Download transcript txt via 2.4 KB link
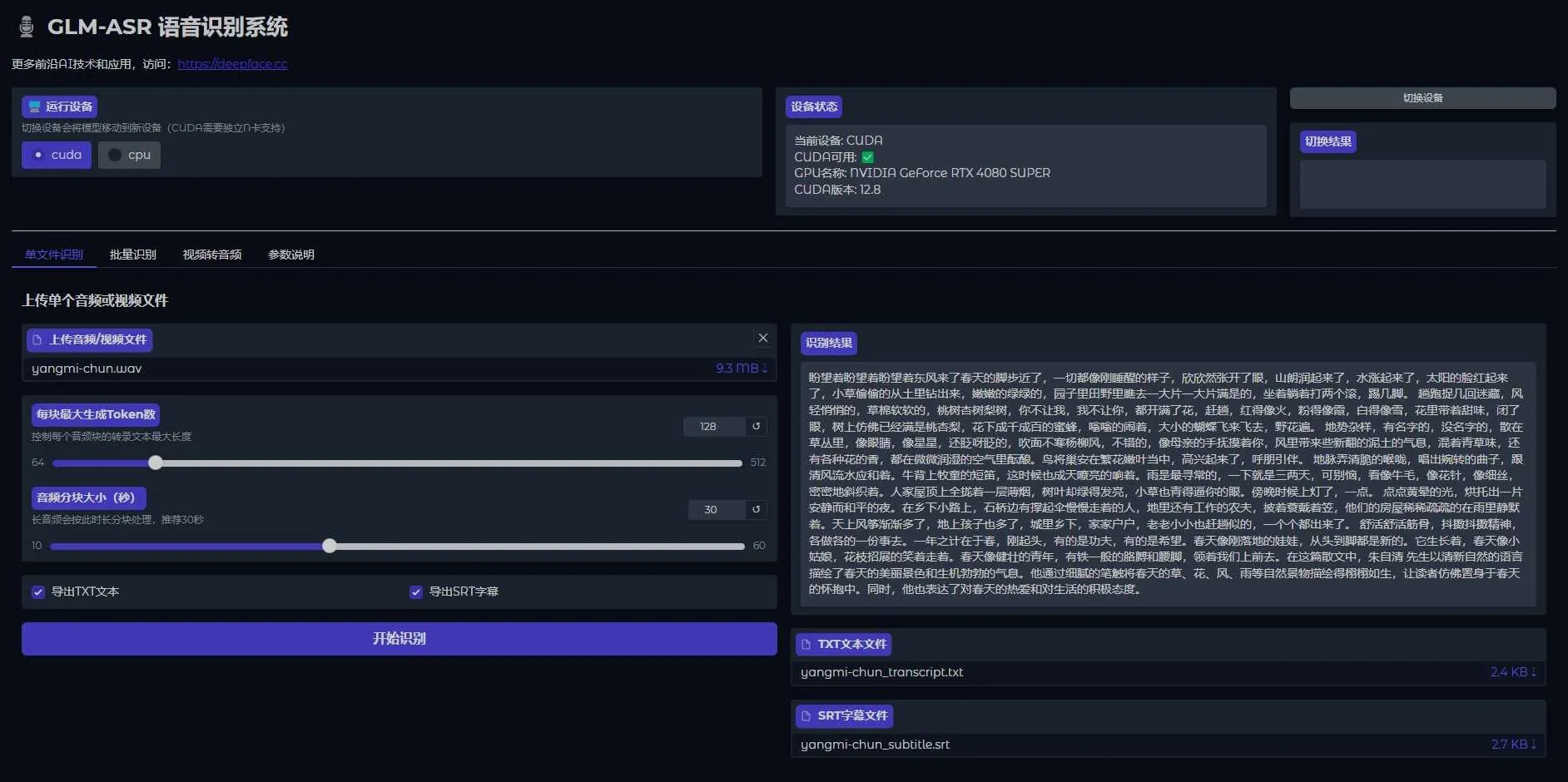Screen dimensions: 1568x782 pos(1512,672)
